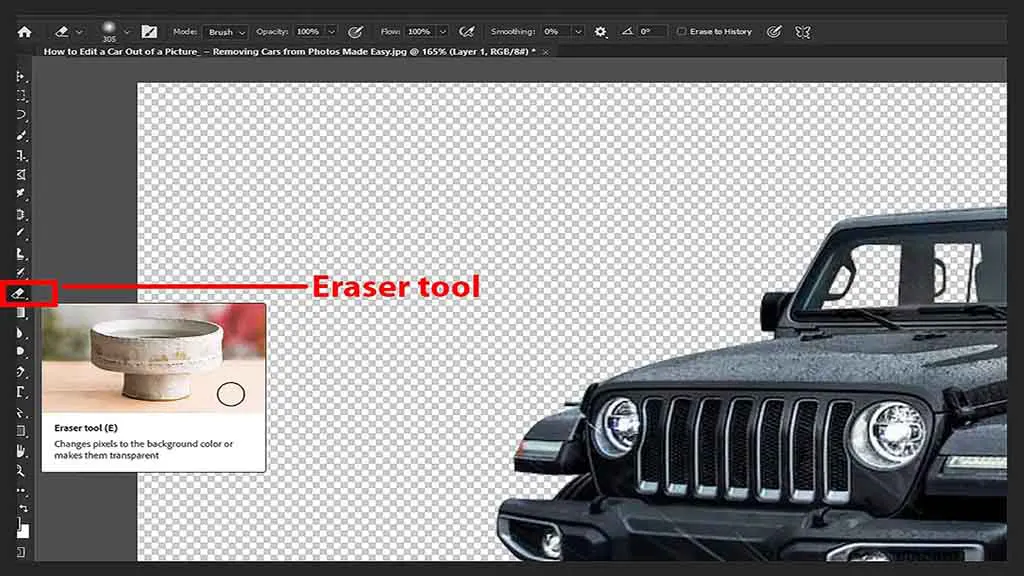Open the foreground/background color swatch

(22, 528)
